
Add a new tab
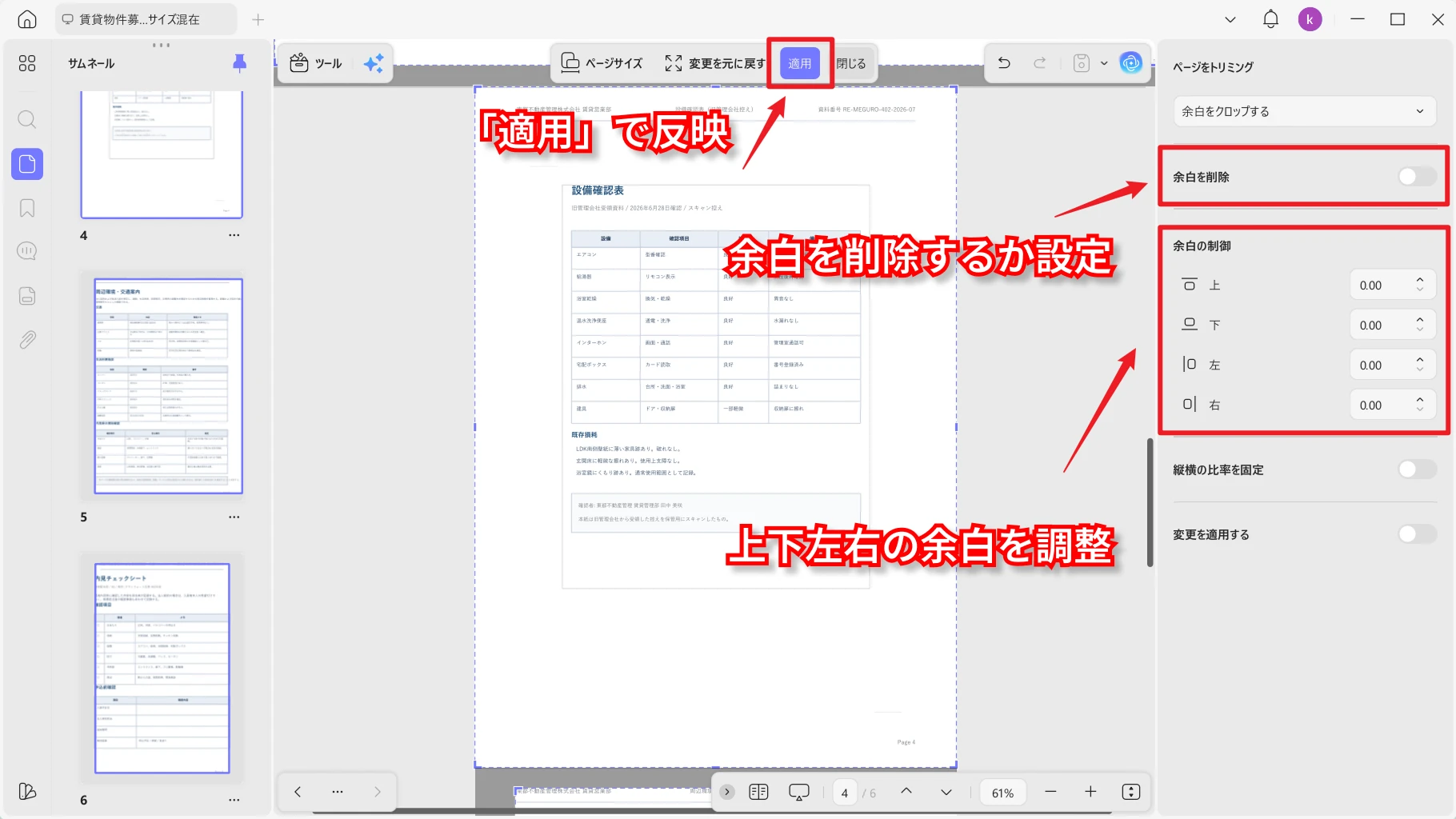pyautogui.click(x=258, y=19)
